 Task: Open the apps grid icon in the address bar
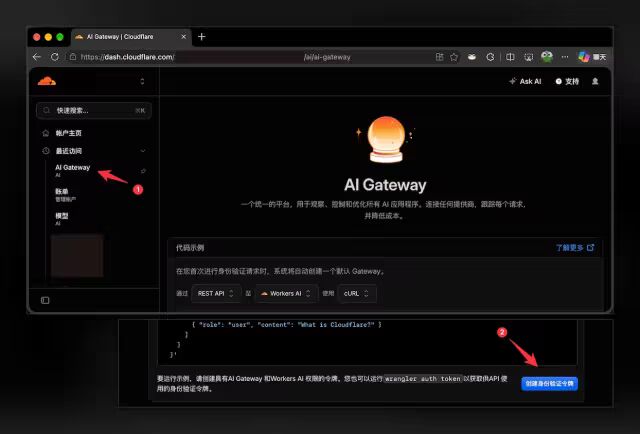coord(440,57)
